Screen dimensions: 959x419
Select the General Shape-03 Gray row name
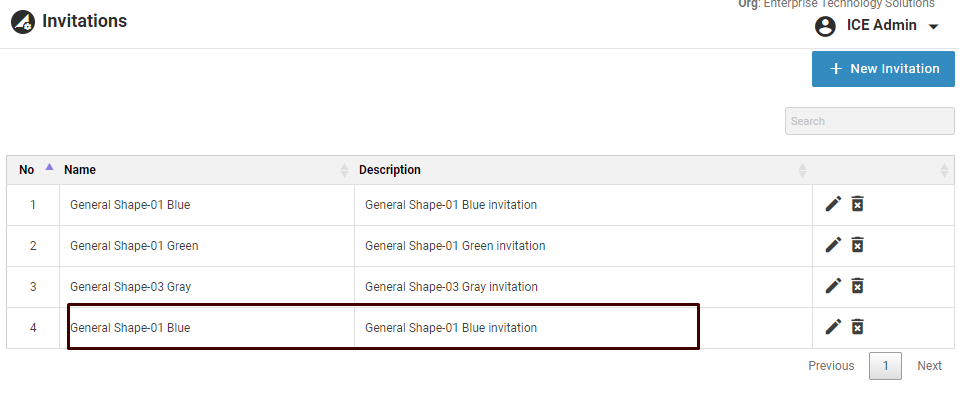click(130, 287)
